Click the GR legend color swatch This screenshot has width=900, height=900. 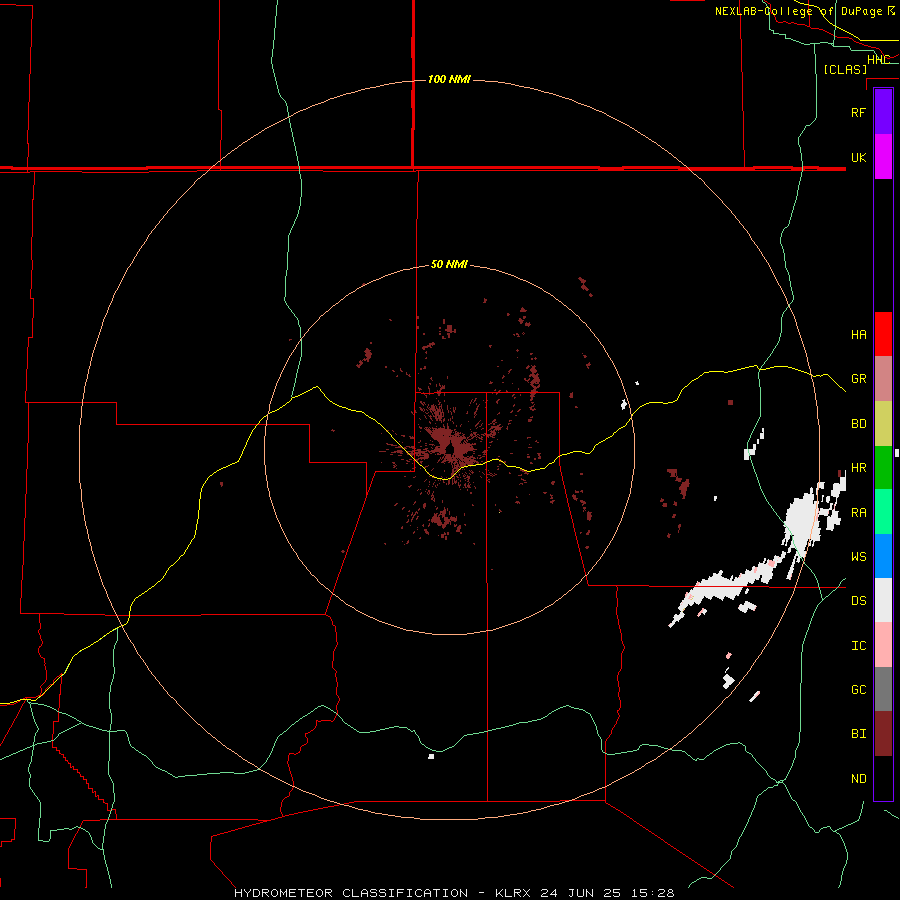pos(883,379)
